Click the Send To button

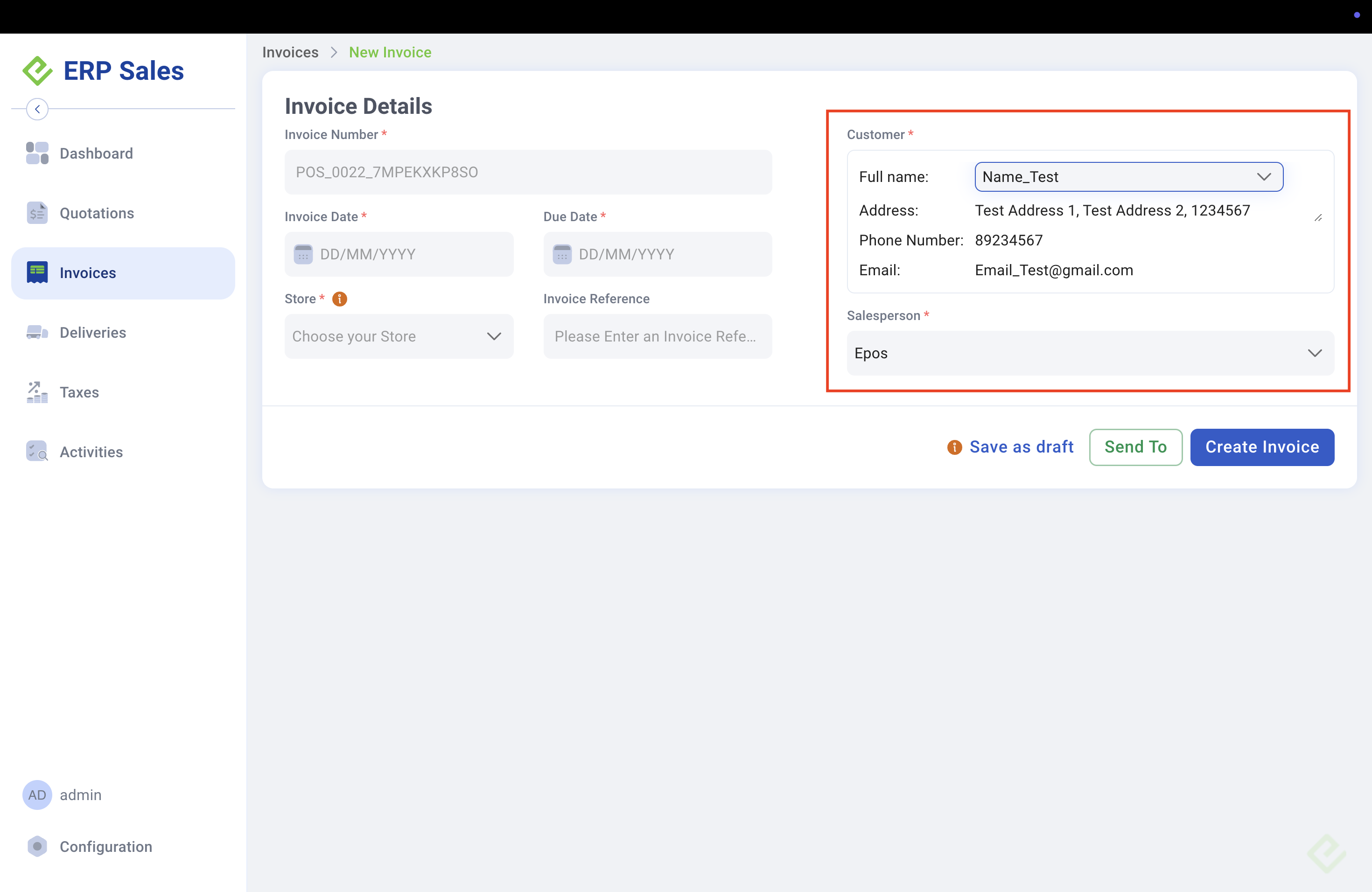tap(1136, 447)
